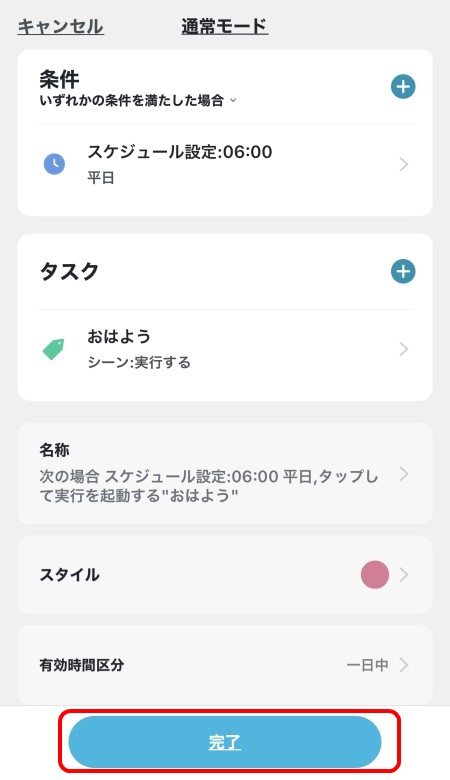Select 通常モード header

pyautogui.click(x=225, y=26)
